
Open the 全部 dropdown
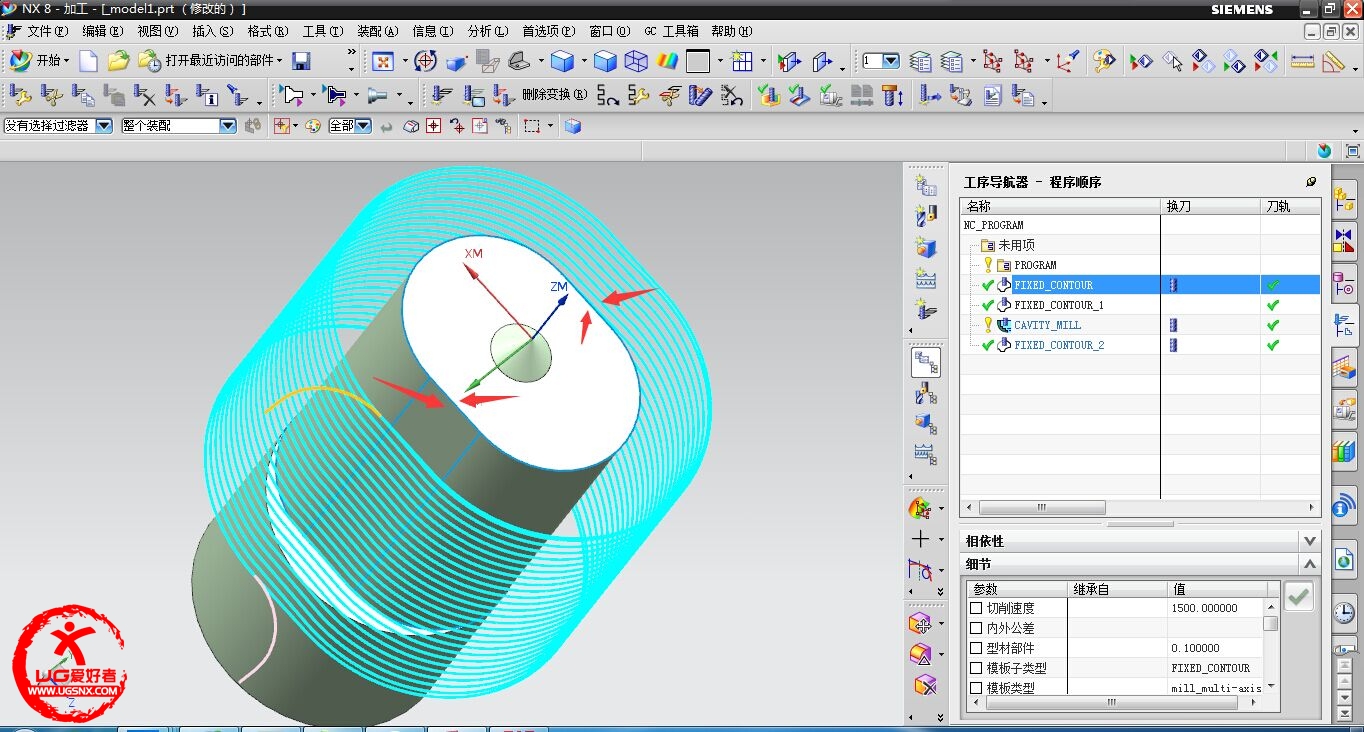pyautogui.click(x=363, y=126)
